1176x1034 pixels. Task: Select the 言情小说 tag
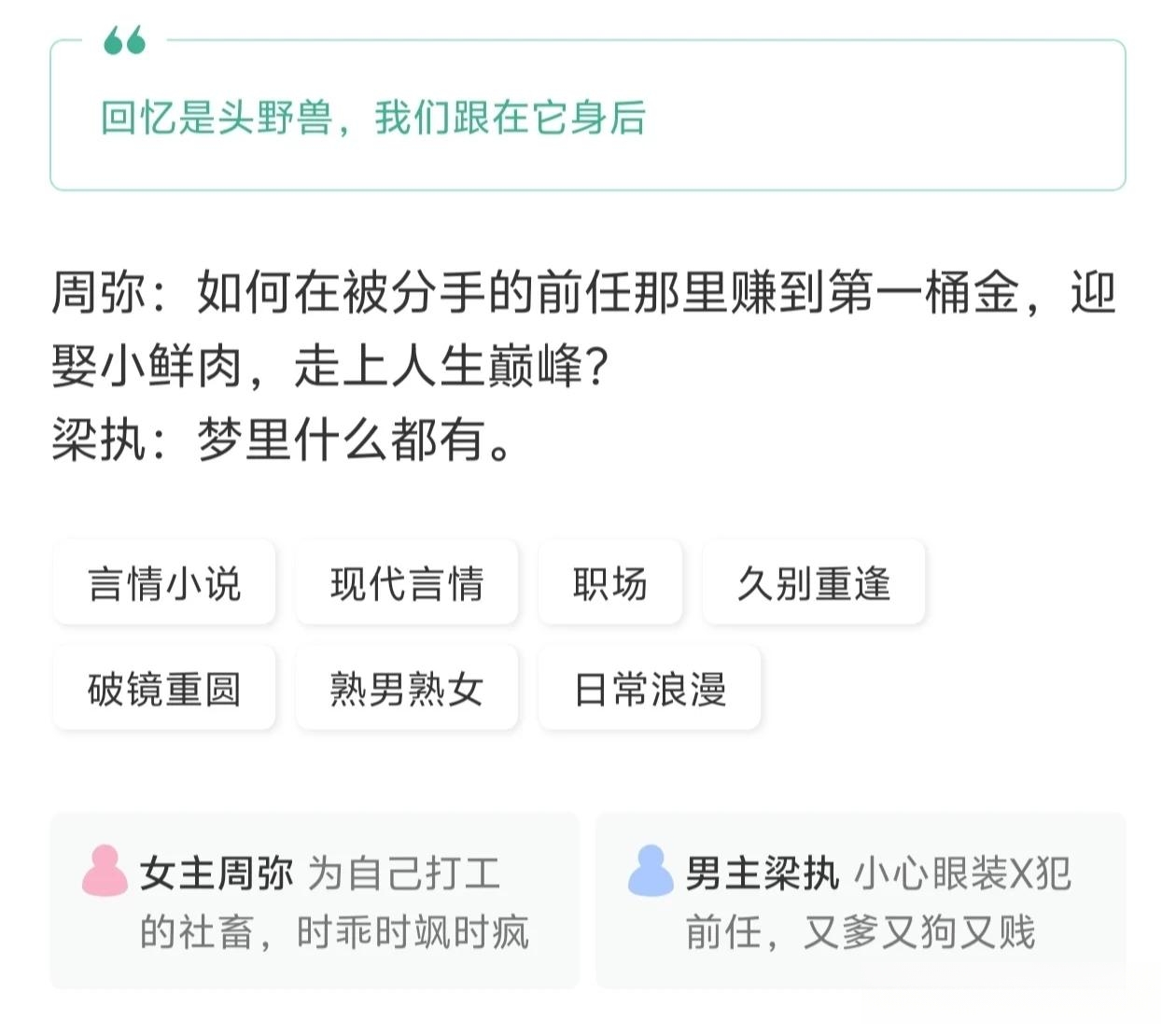[x=164, y=583]
